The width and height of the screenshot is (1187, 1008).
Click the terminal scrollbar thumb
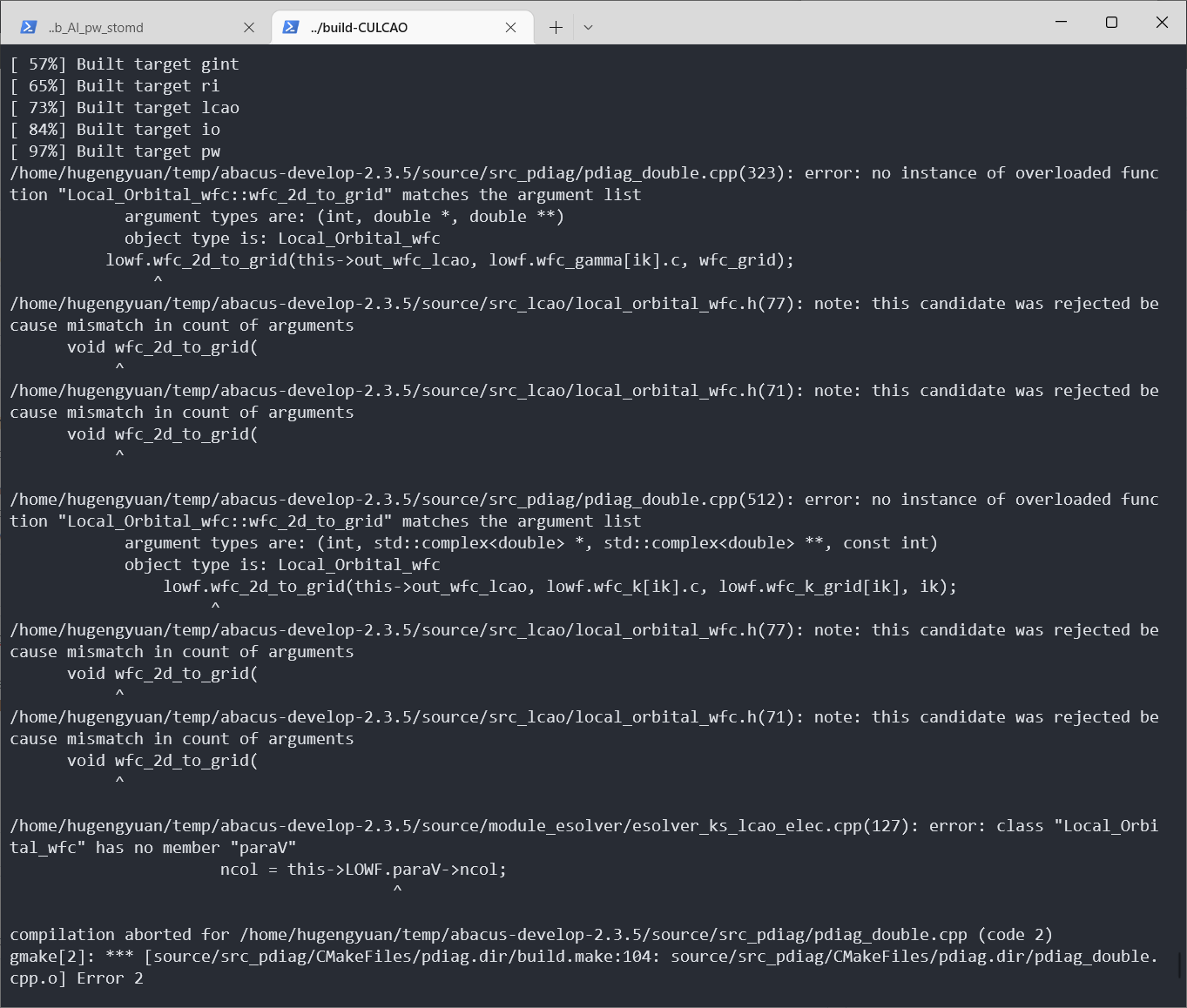1180,964
